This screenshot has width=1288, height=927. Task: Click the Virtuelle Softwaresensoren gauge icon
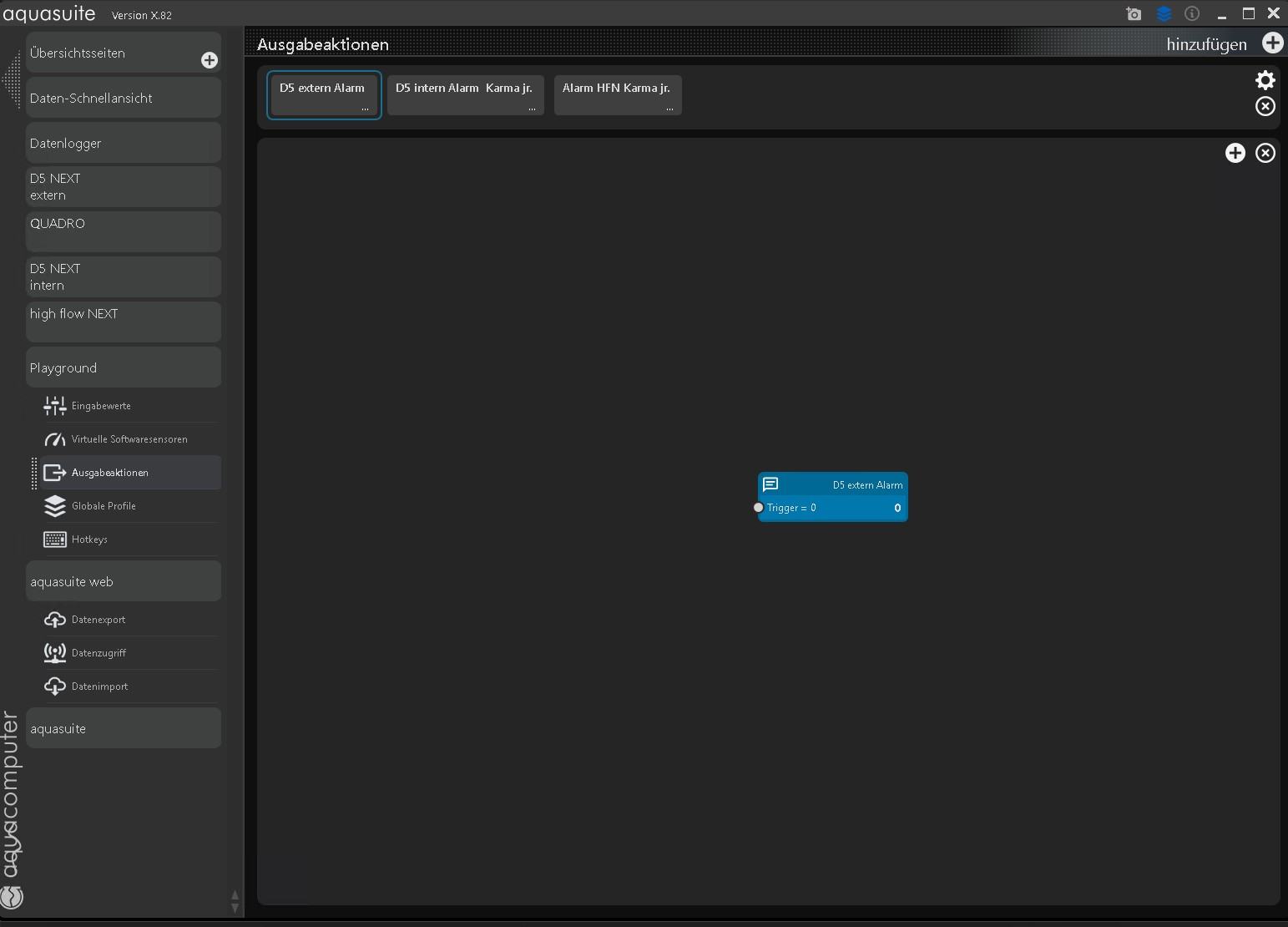(55, 439)
